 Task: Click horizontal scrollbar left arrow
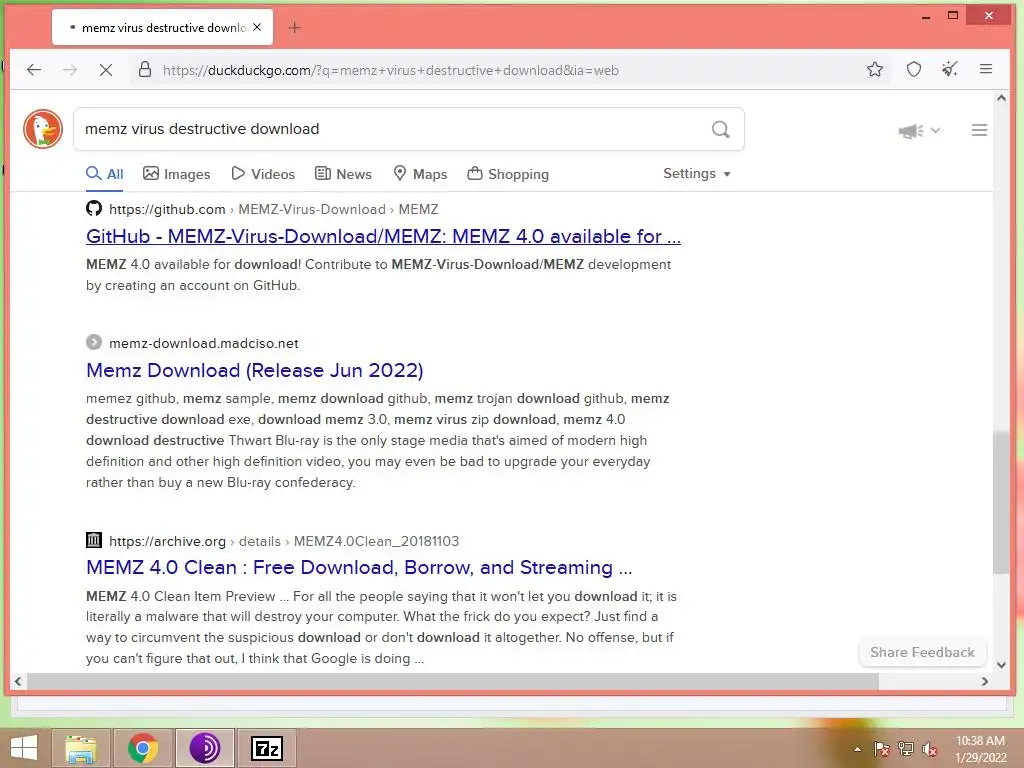click(x=18, y=681)
